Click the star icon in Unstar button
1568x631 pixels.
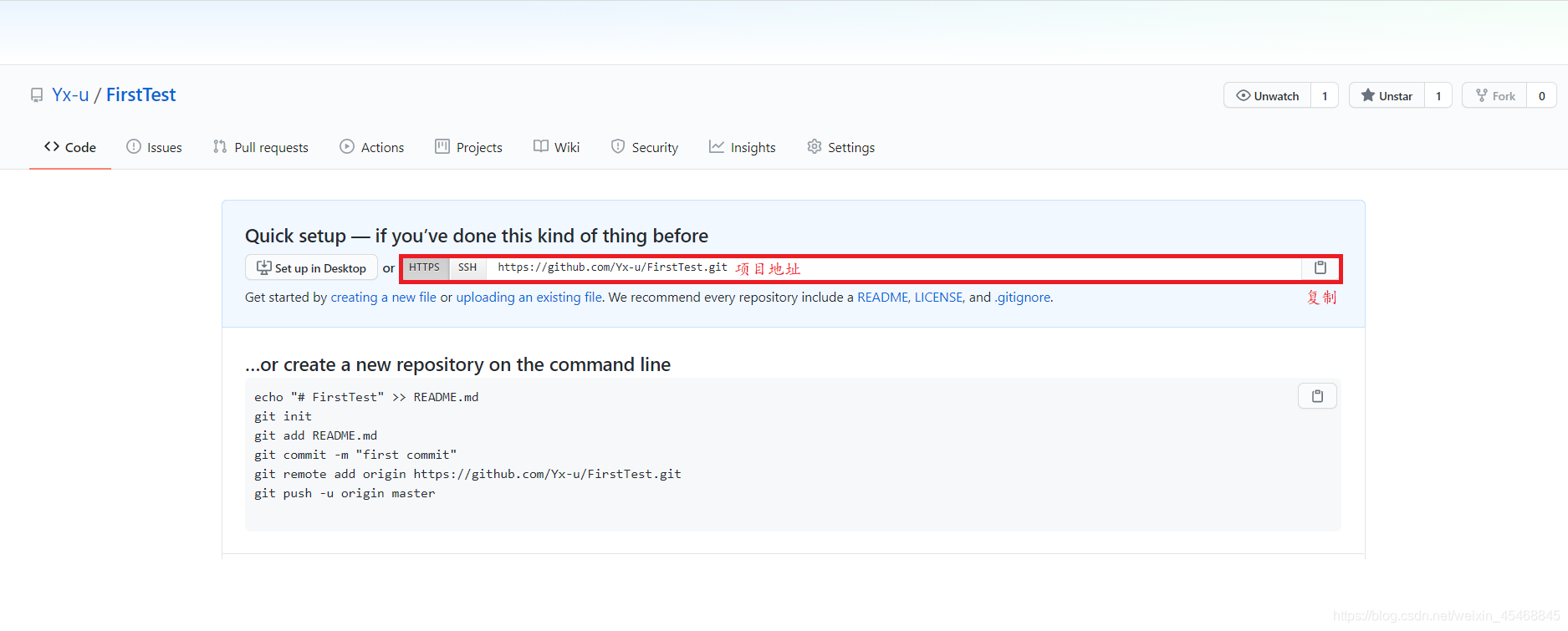[x=1368, y=95]
